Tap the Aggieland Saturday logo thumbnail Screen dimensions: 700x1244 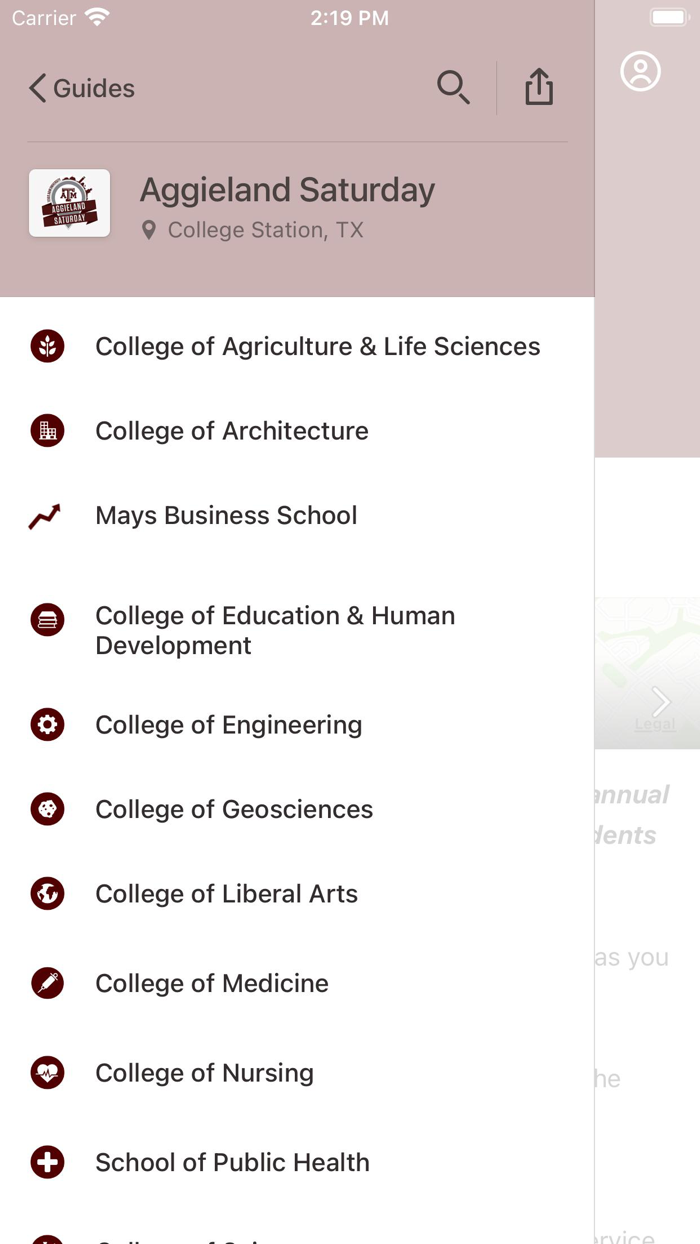point(69,203)
